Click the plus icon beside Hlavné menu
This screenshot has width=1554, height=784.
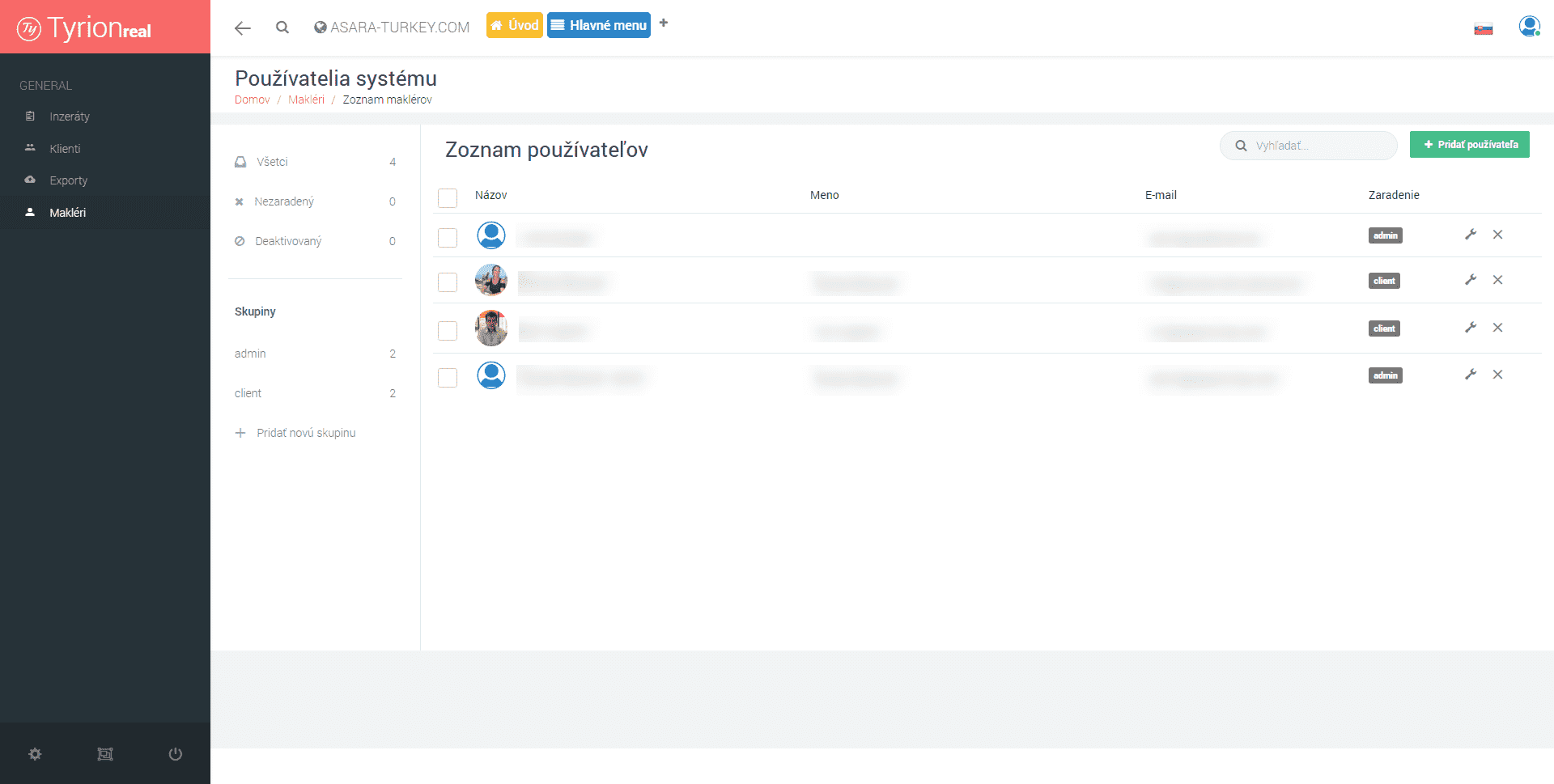[664, 23]
